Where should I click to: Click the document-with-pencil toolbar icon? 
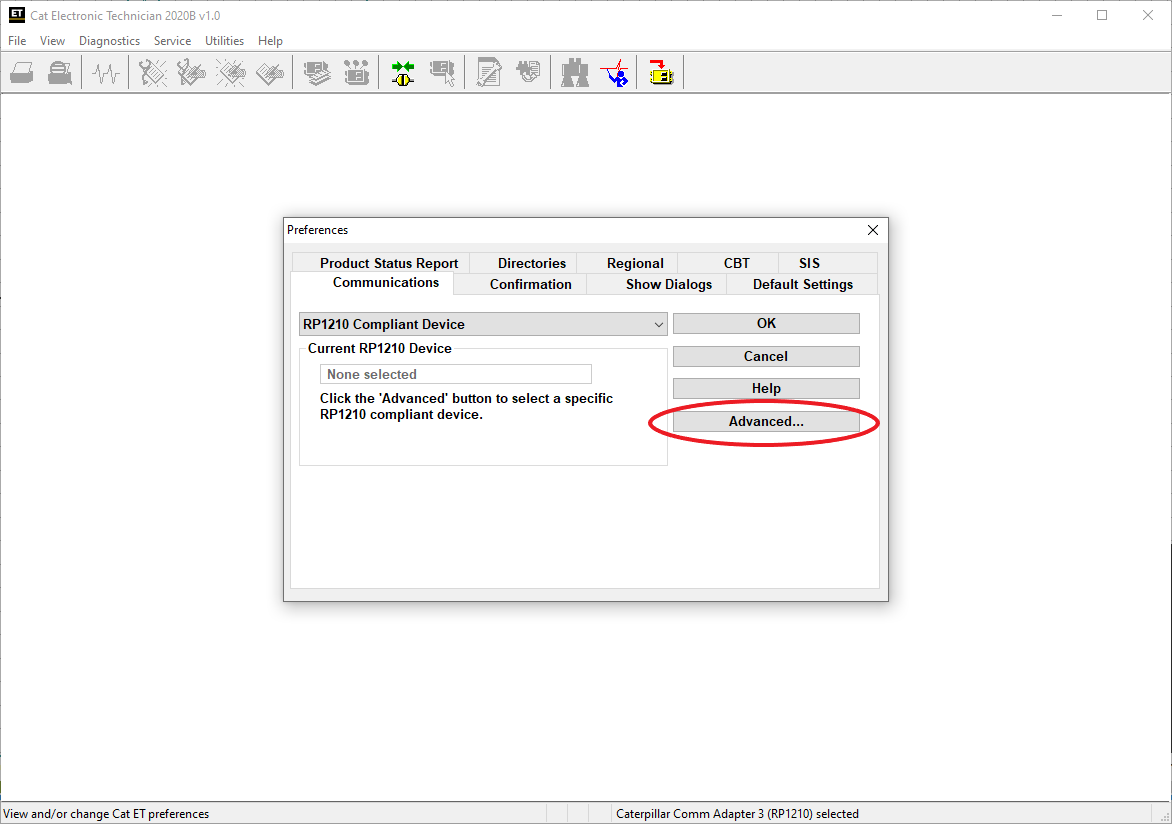coord(489,73)
